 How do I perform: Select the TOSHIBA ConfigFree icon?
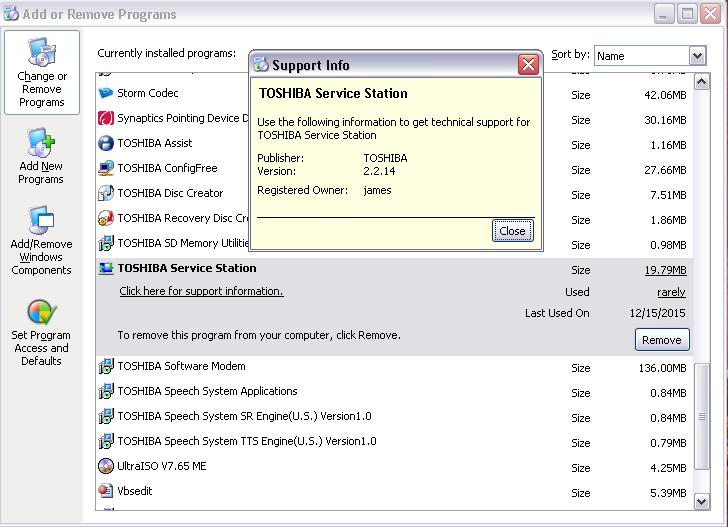point(106,169)
